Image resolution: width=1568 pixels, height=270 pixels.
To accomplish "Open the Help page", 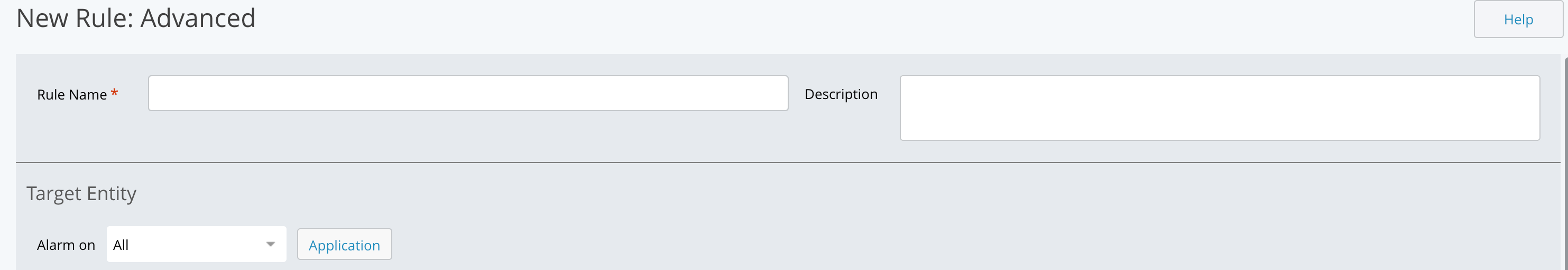I will click(x=1517, y=20).
